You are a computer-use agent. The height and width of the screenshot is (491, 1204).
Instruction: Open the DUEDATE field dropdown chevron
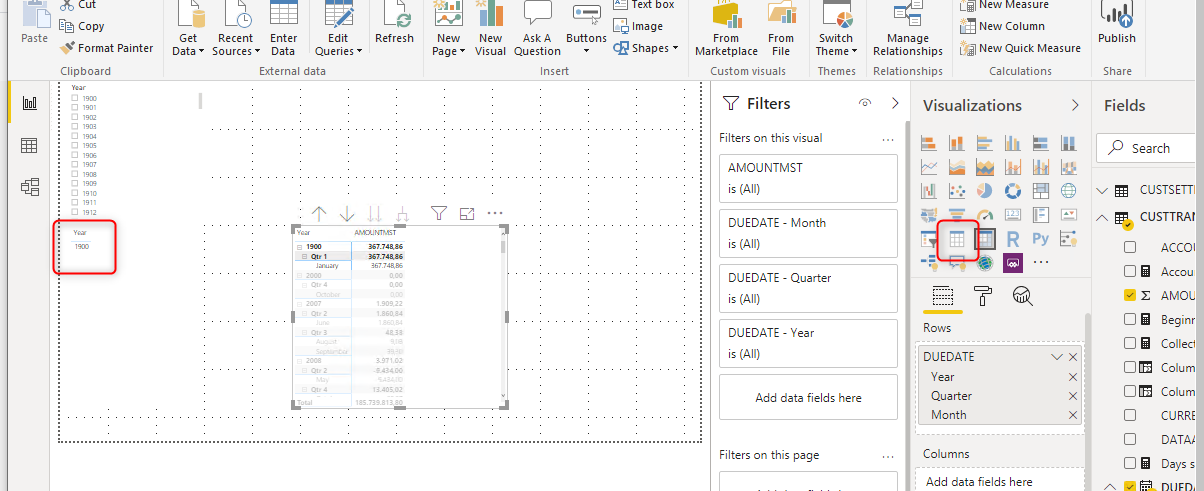pyautogui.click(x=1057, y=357)
